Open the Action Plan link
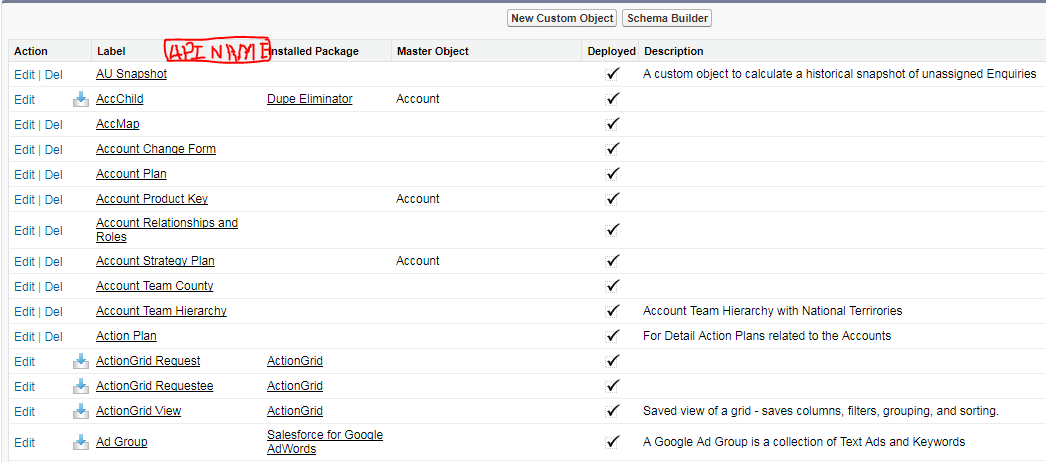The width and height of the screenshot is (1046, 462). click(126, 336)
